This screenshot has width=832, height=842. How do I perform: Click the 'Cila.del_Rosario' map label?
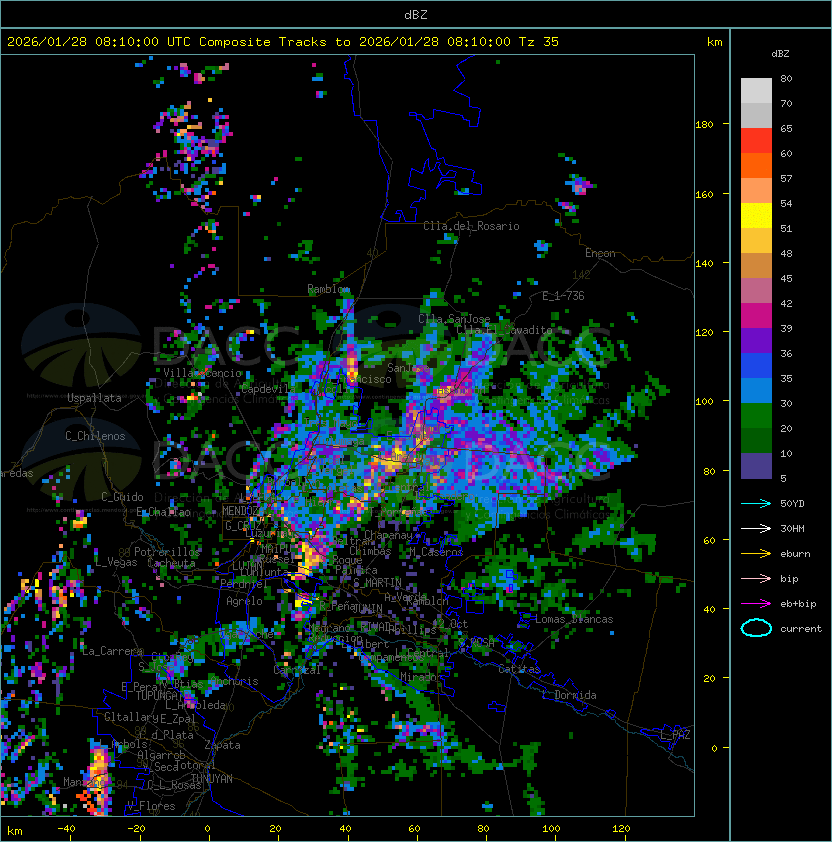pos(471,226)
